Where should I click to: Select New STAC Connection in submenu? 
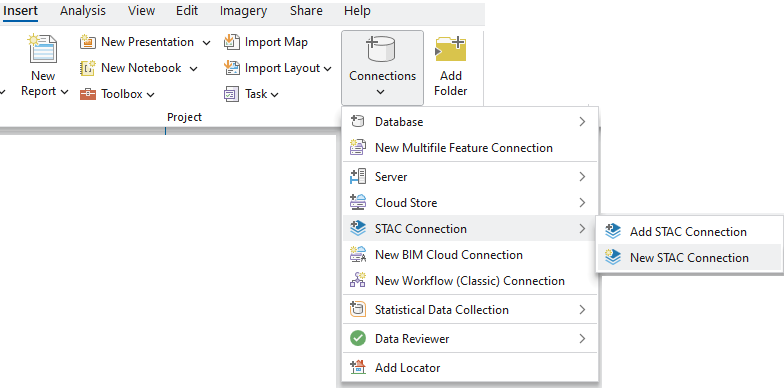point(690,258)
